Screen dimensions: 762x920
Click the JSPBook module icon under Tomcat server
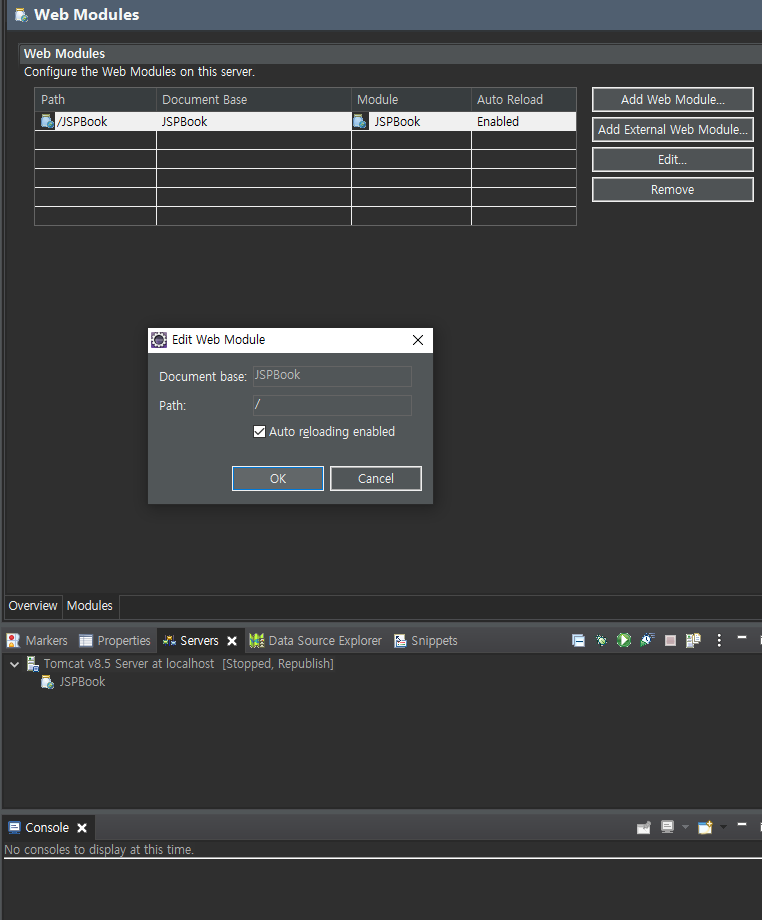click(47, 682)
